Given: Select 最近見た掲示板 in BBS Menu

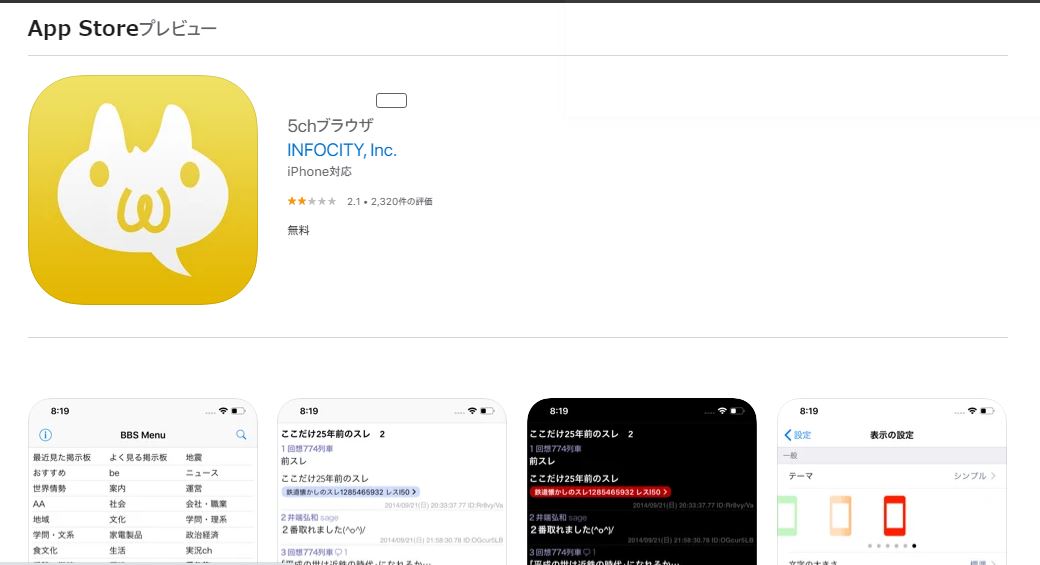Looking at the screenshot, I should click(62, 458).
